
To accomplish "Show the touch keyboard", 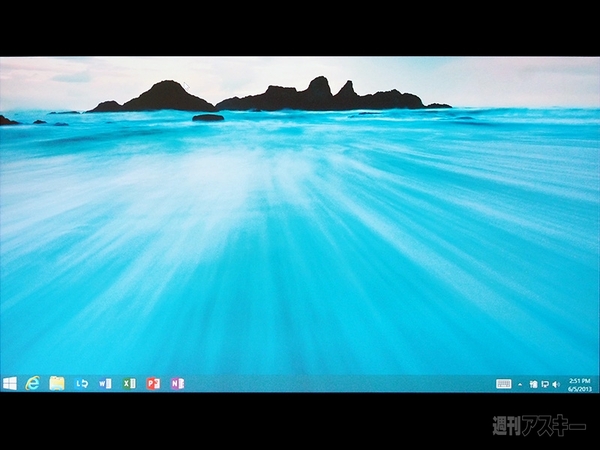I will pos(504,384).
